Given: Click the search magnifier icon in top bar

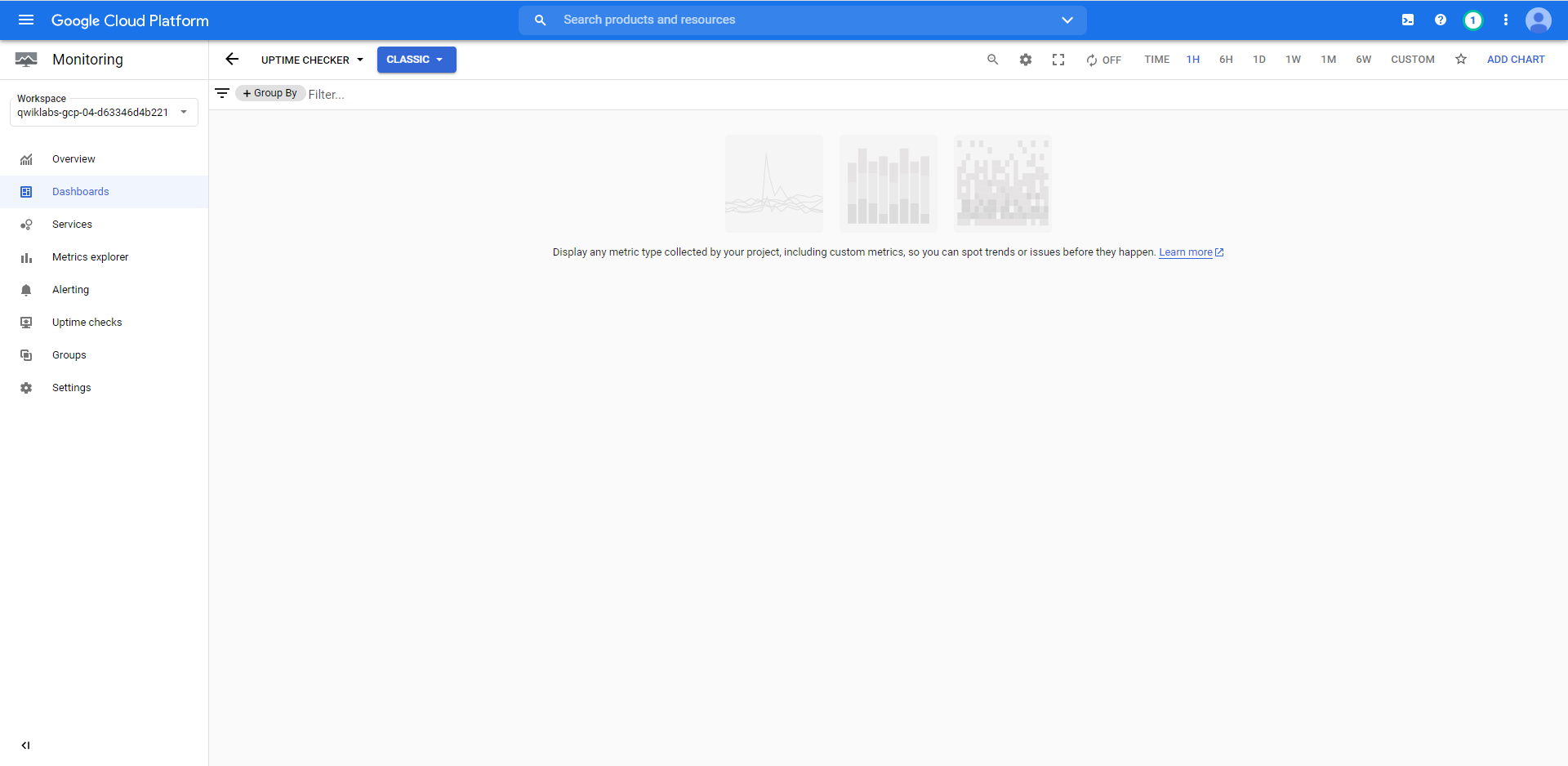Looking at the screenshot, I should pyautogui.click(x=540, y=20).
